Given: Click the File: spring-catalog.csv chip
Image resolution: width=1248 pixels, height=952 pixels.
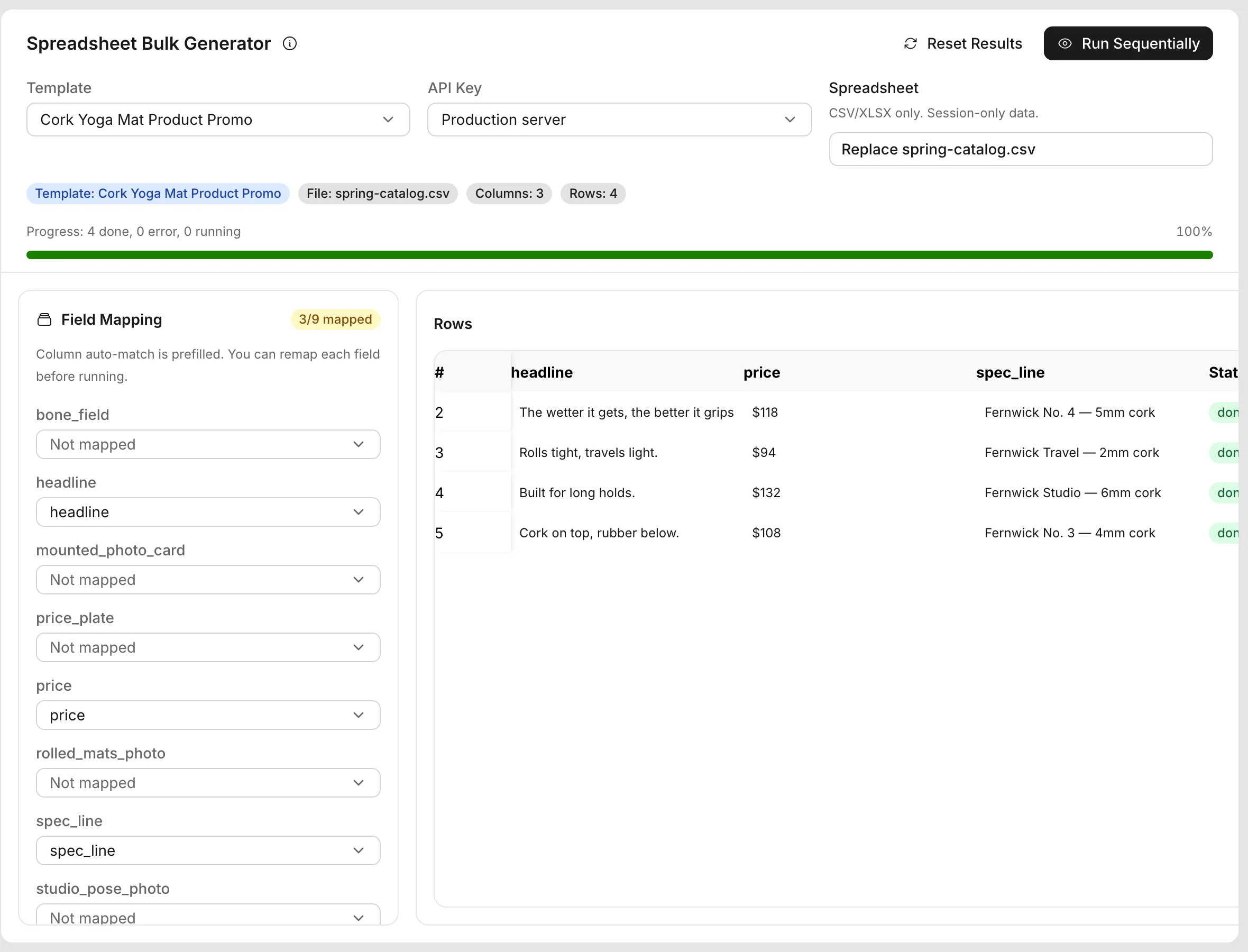Looking at the screenshot, I should coord(378,194).
